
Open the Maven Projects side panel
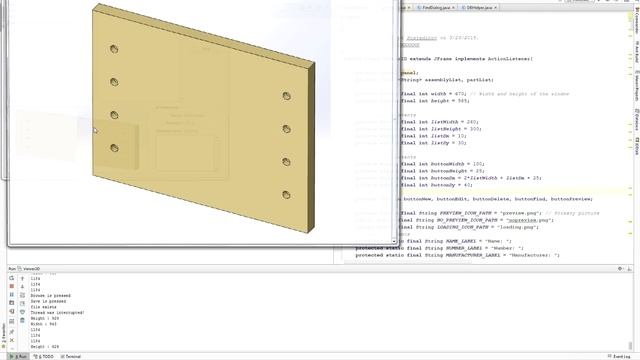637,87
